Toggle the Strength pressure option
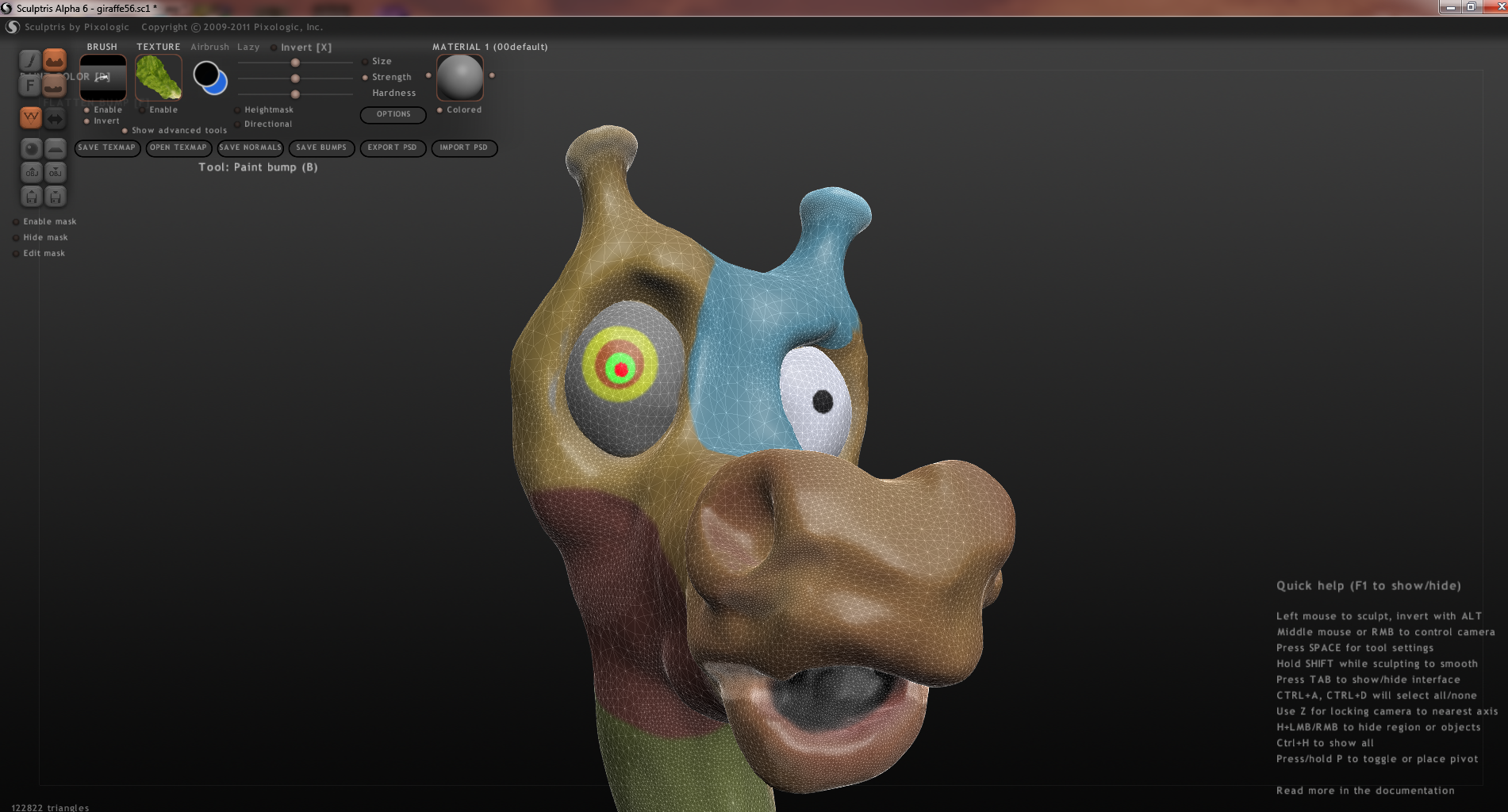The height and width of the screenshot is (812, 1508). pyautogui.click(x=387, y=78)
